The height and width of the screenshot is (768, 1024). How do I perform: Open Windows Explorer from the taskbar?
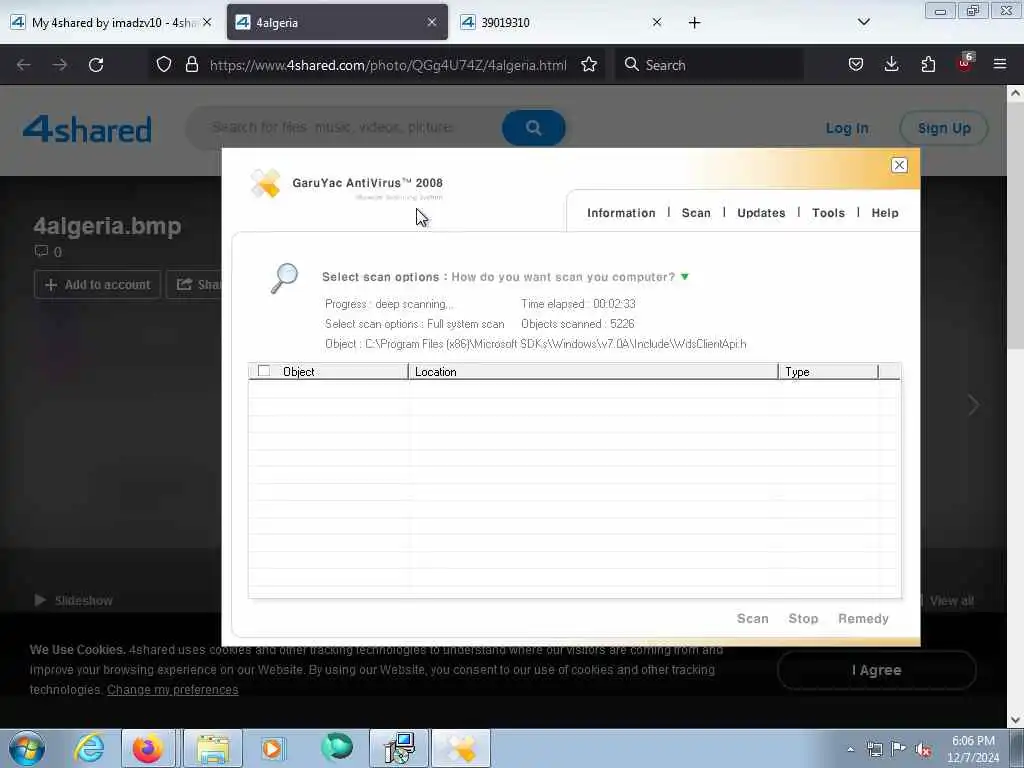[x=213, y=748]
